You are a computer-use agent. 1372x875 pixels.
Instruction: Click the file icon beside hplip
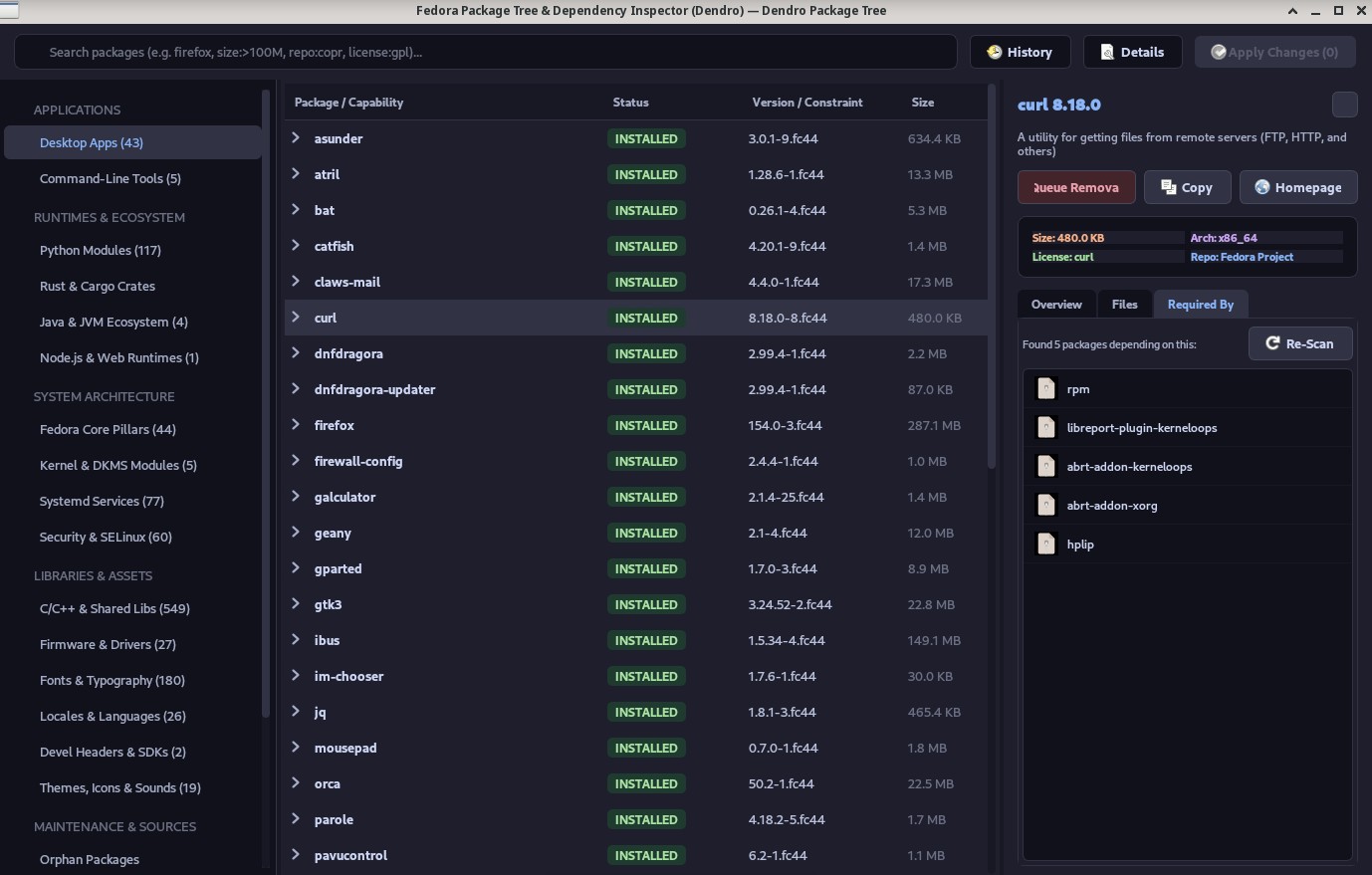click(x=1045, y=545)
